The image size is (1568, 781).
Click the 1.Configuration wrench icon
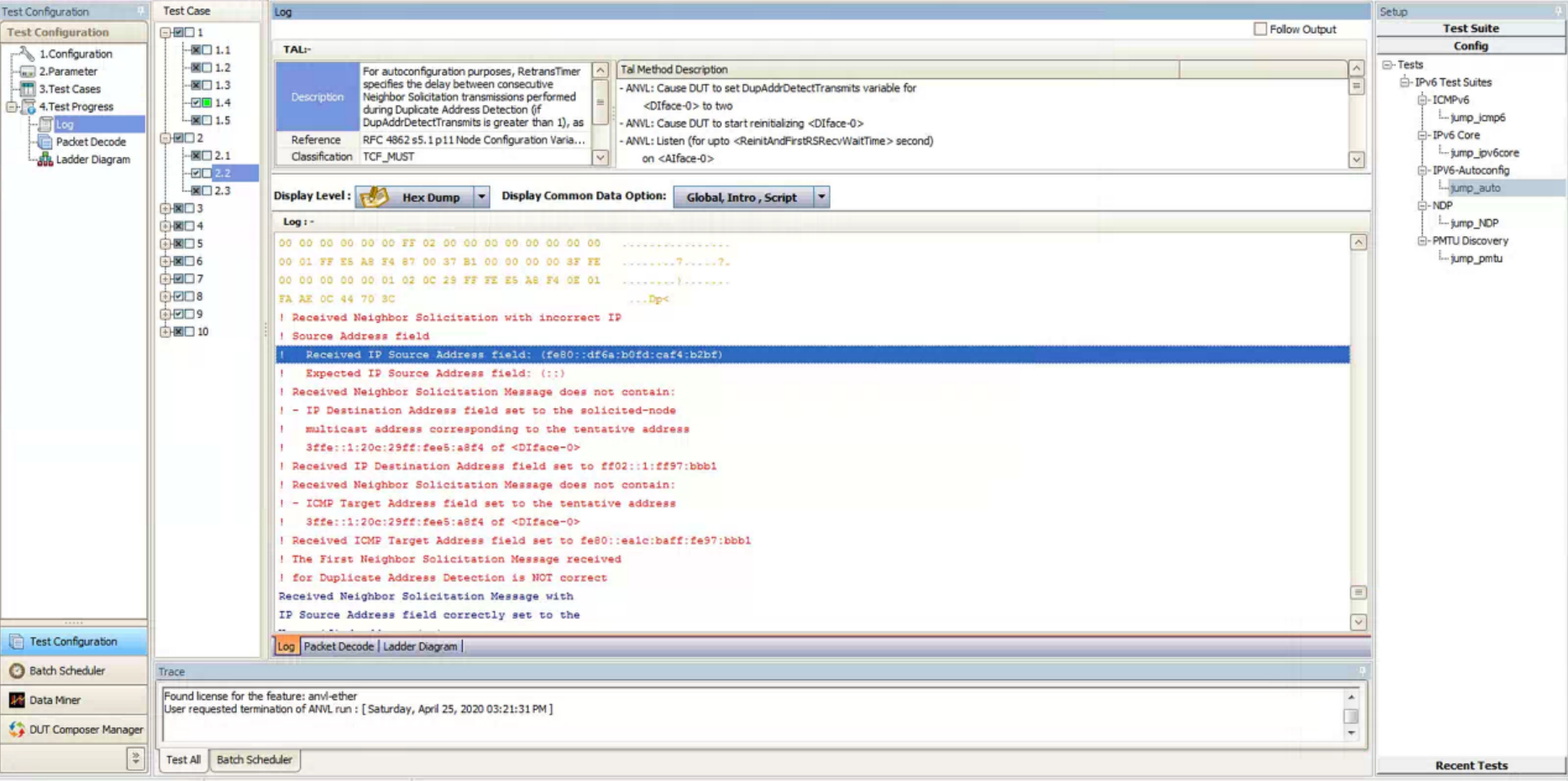pos(28,54)
